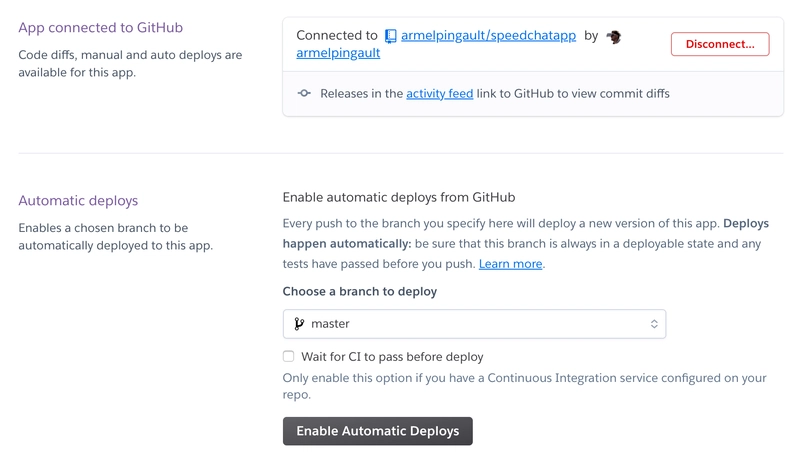800x462 pixels.
Task: Open the armelpingault profile link
Action: coord(338,53)
